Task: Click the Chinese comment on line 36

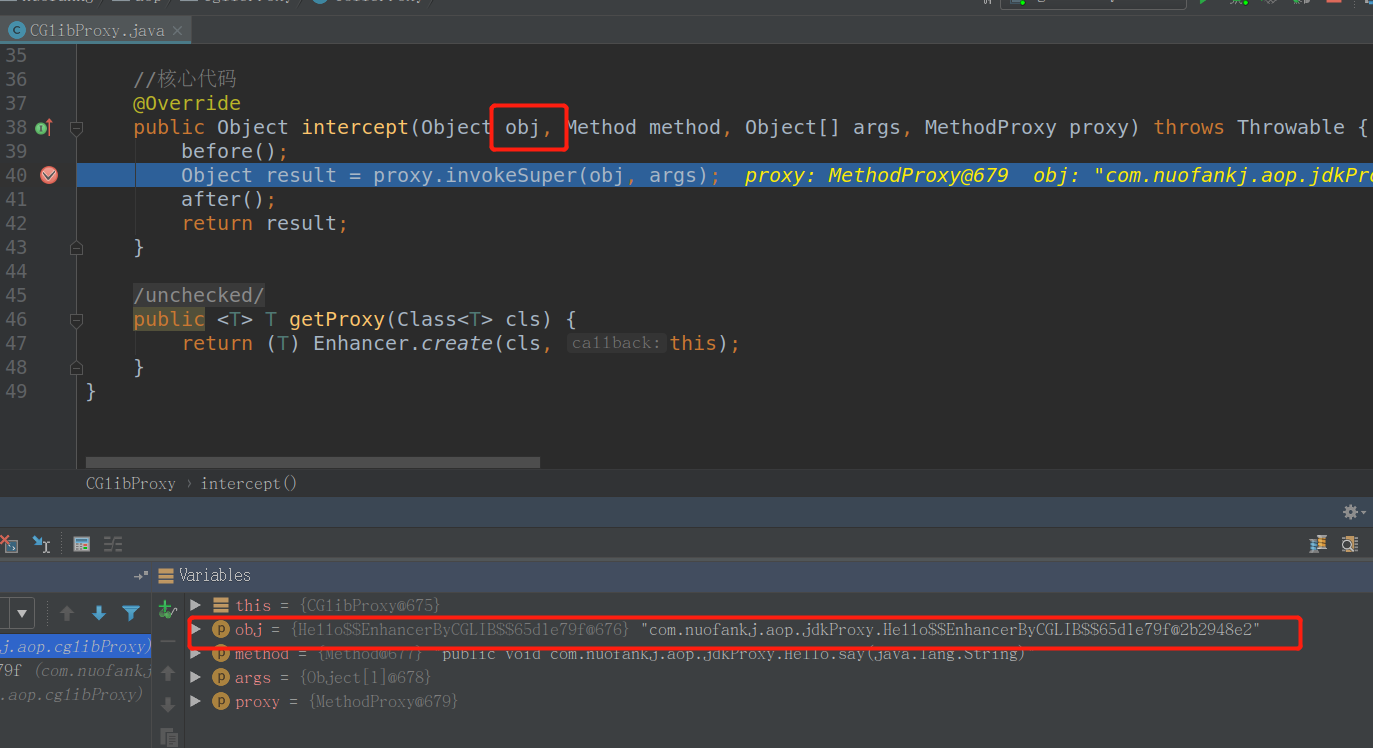Action: (x=185, y=79)
